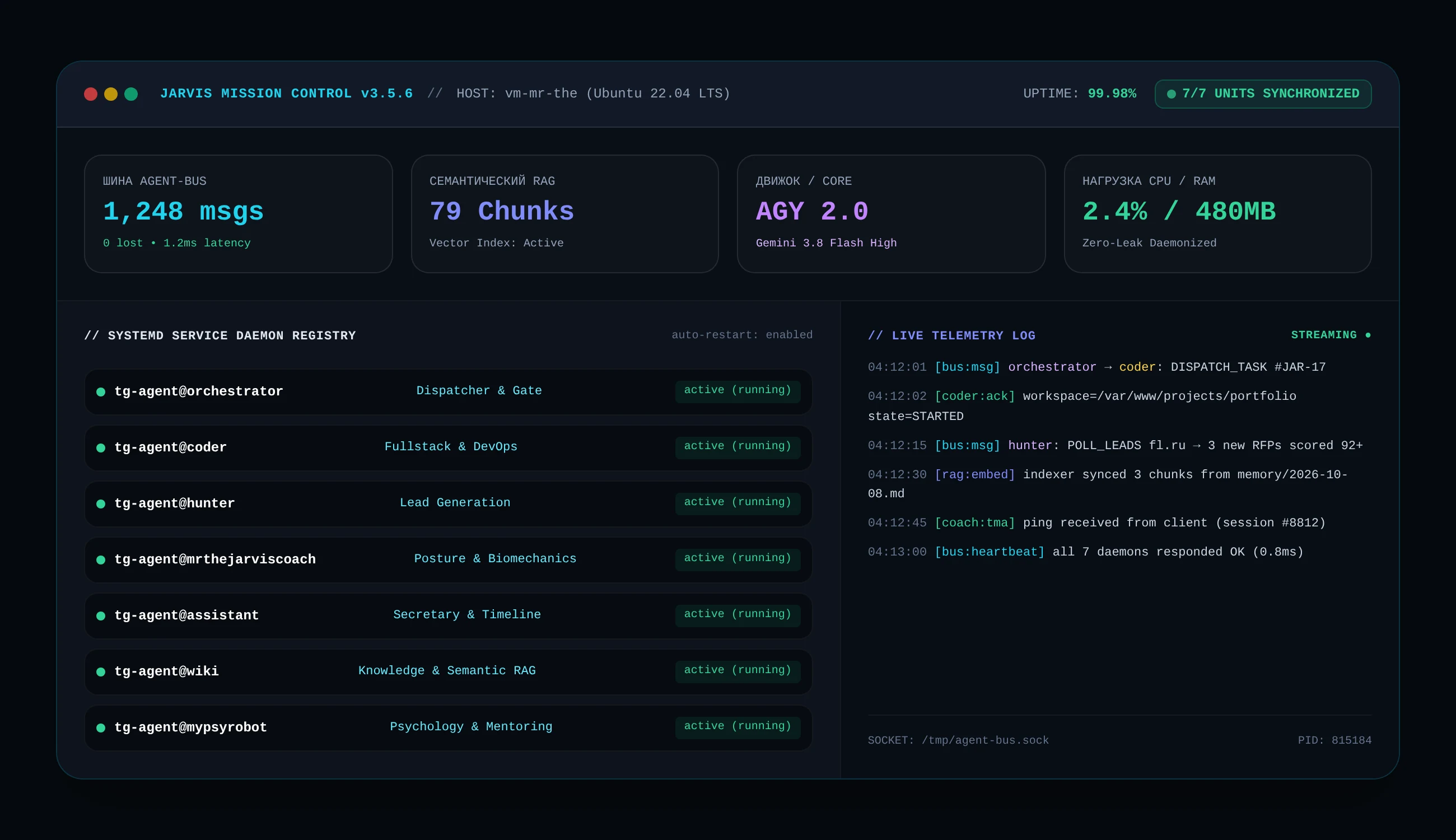Click the green window dot in the header
The width and height of the screenshot is (1456, 840).
131,94
